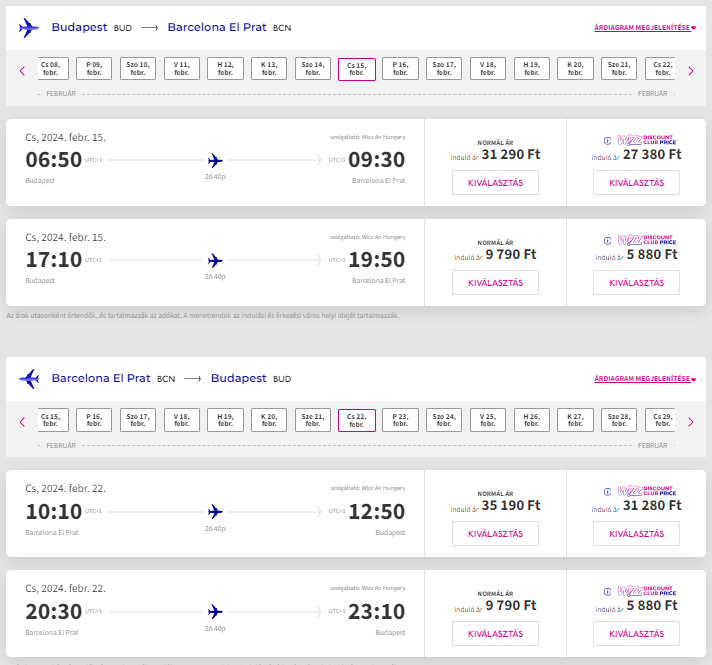
Task: Show earlier dates with outbound left chevron
Action: pyautogui.click(x=22, y=71)
